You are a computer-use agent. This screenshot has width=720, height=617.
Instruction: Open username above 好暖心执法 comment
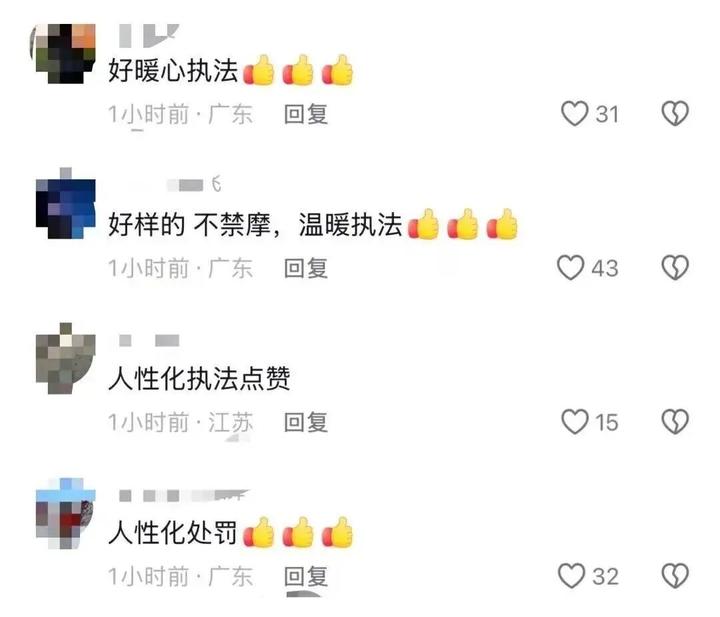coord(149,36)
